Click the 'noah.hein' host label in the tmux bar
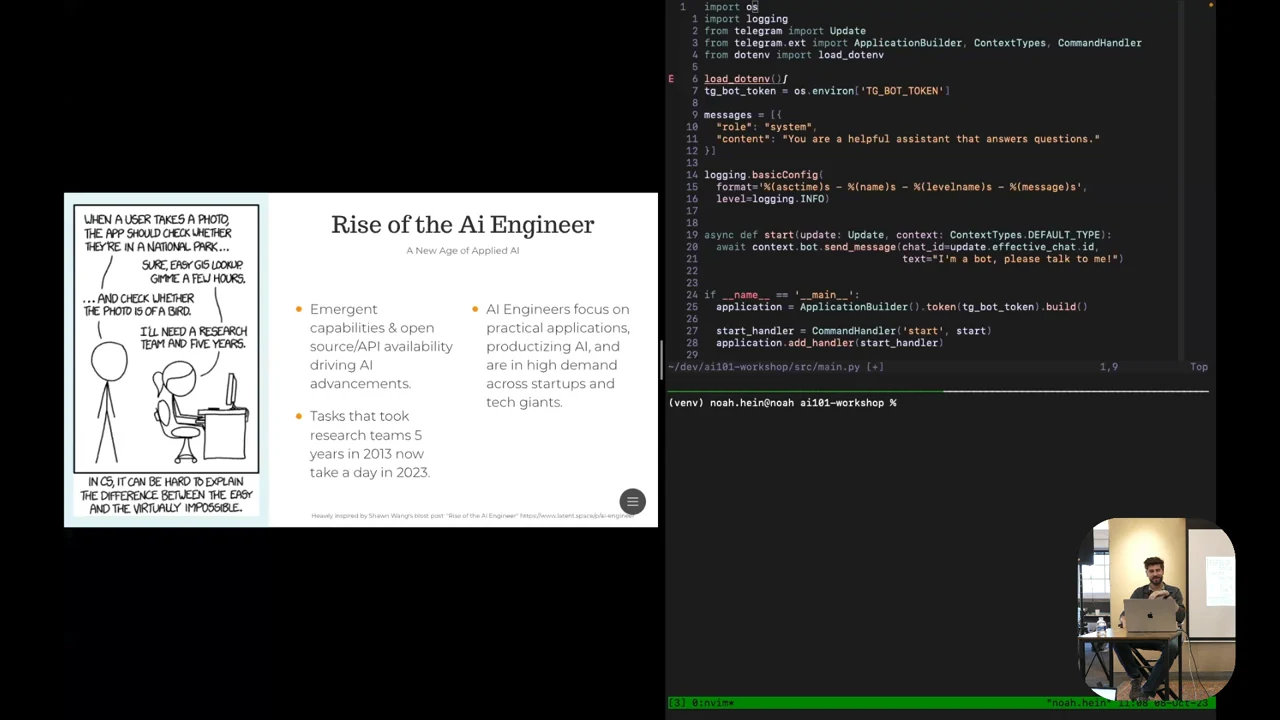The image size is (1280, 720). [1078, 703]
